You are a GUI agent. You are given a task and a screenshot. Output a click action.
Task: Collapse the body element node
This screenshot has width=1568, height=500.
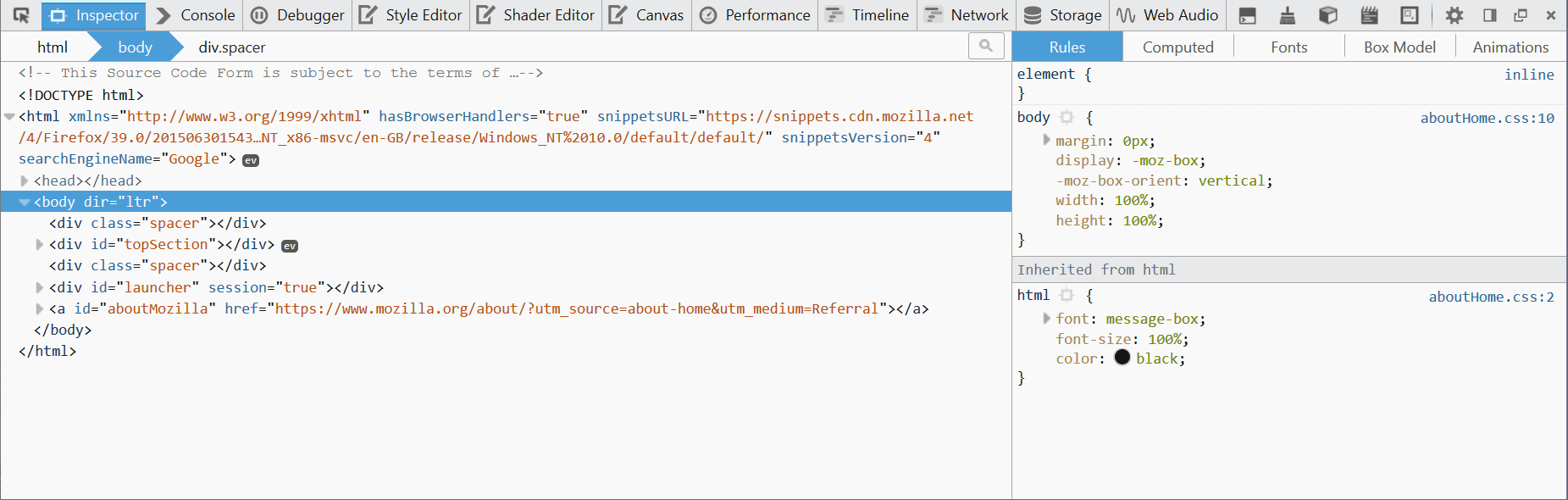point(25,203)
